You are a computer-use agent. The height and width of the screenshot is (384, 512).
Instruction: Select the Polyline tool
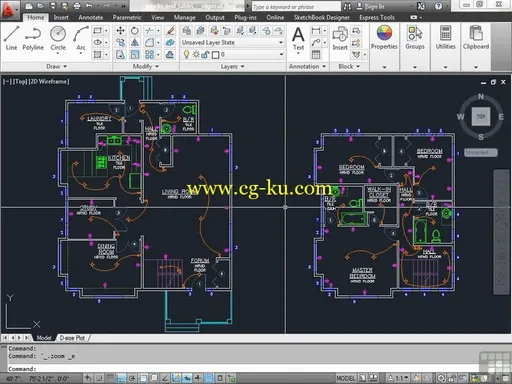[x=33, y=38]
